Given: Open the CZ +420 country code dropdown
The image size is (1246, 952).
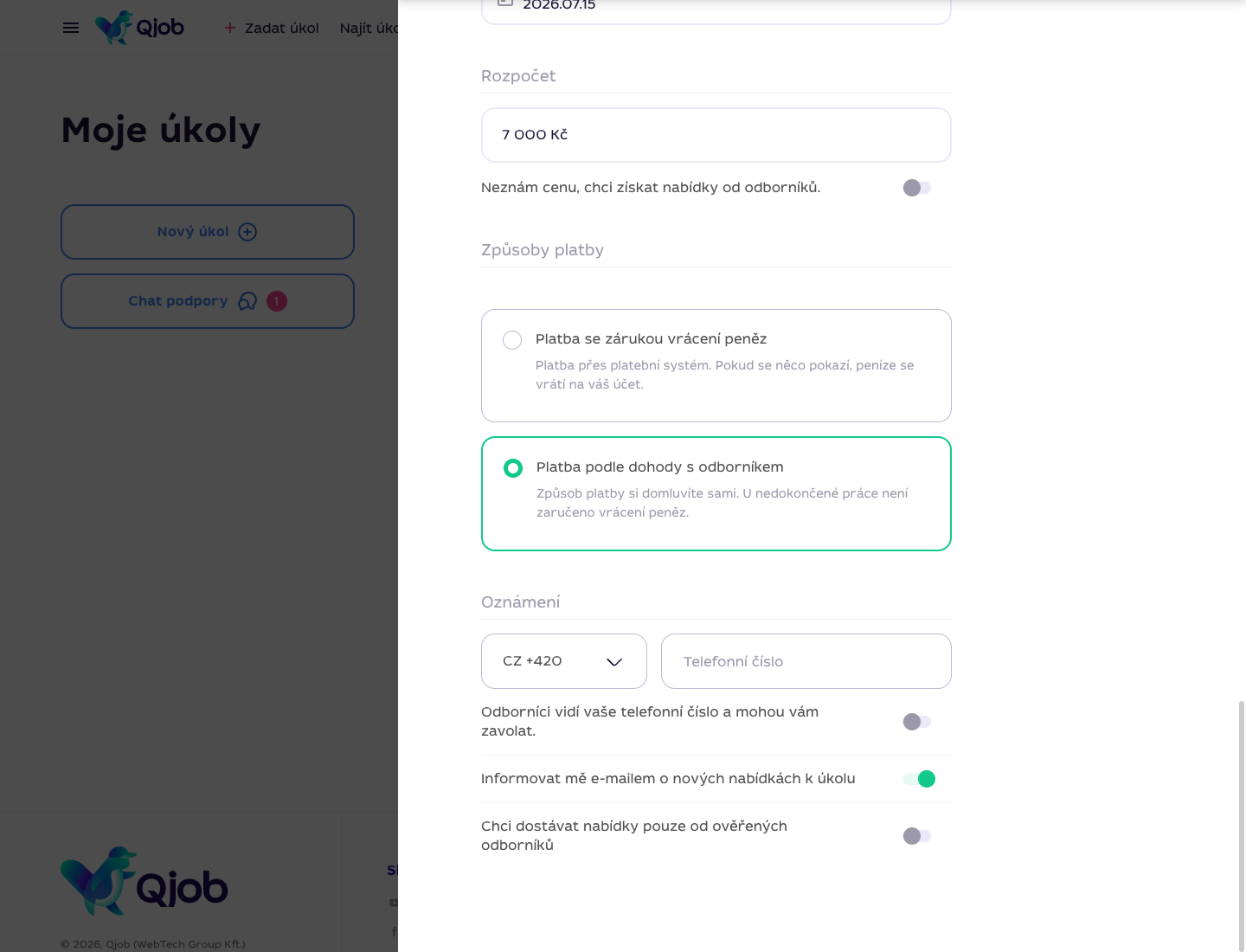Looking at the screenshot, I should pos(564,661).
